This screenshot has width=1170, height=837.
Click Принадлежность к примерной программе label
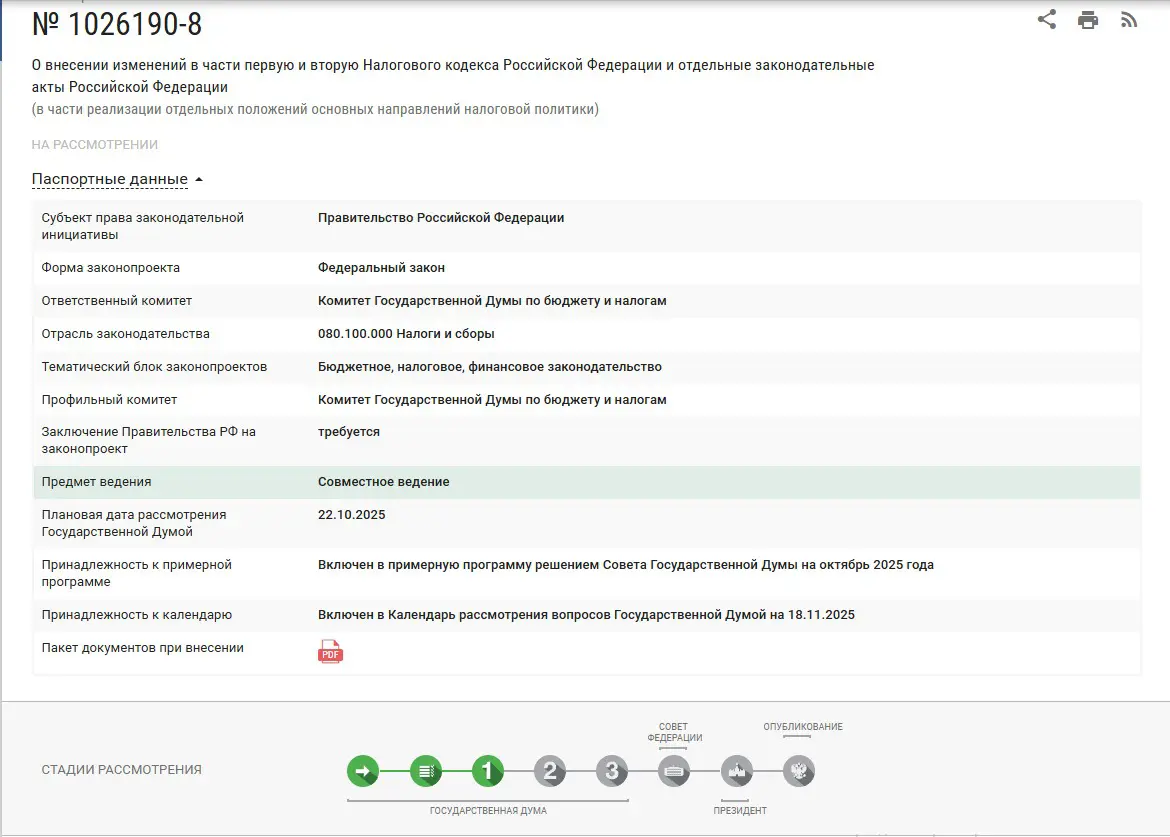pos(137,573)
